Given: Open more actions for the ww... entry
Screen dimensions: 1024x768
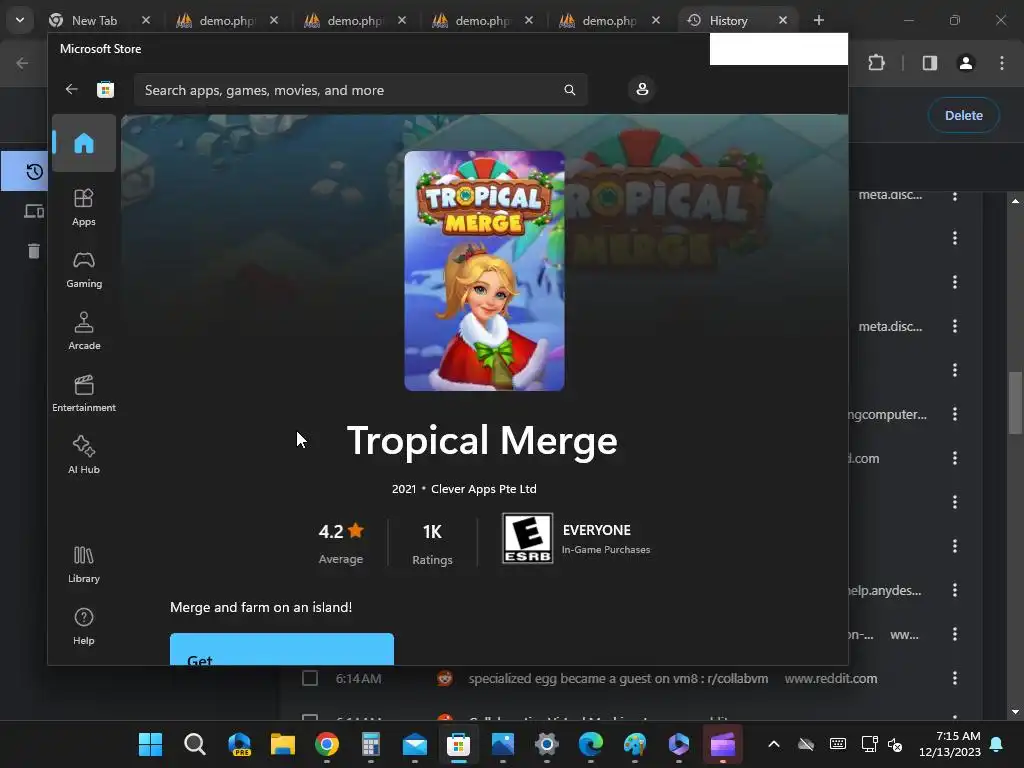Looking at the screenshot, I should tap(955, 633).
